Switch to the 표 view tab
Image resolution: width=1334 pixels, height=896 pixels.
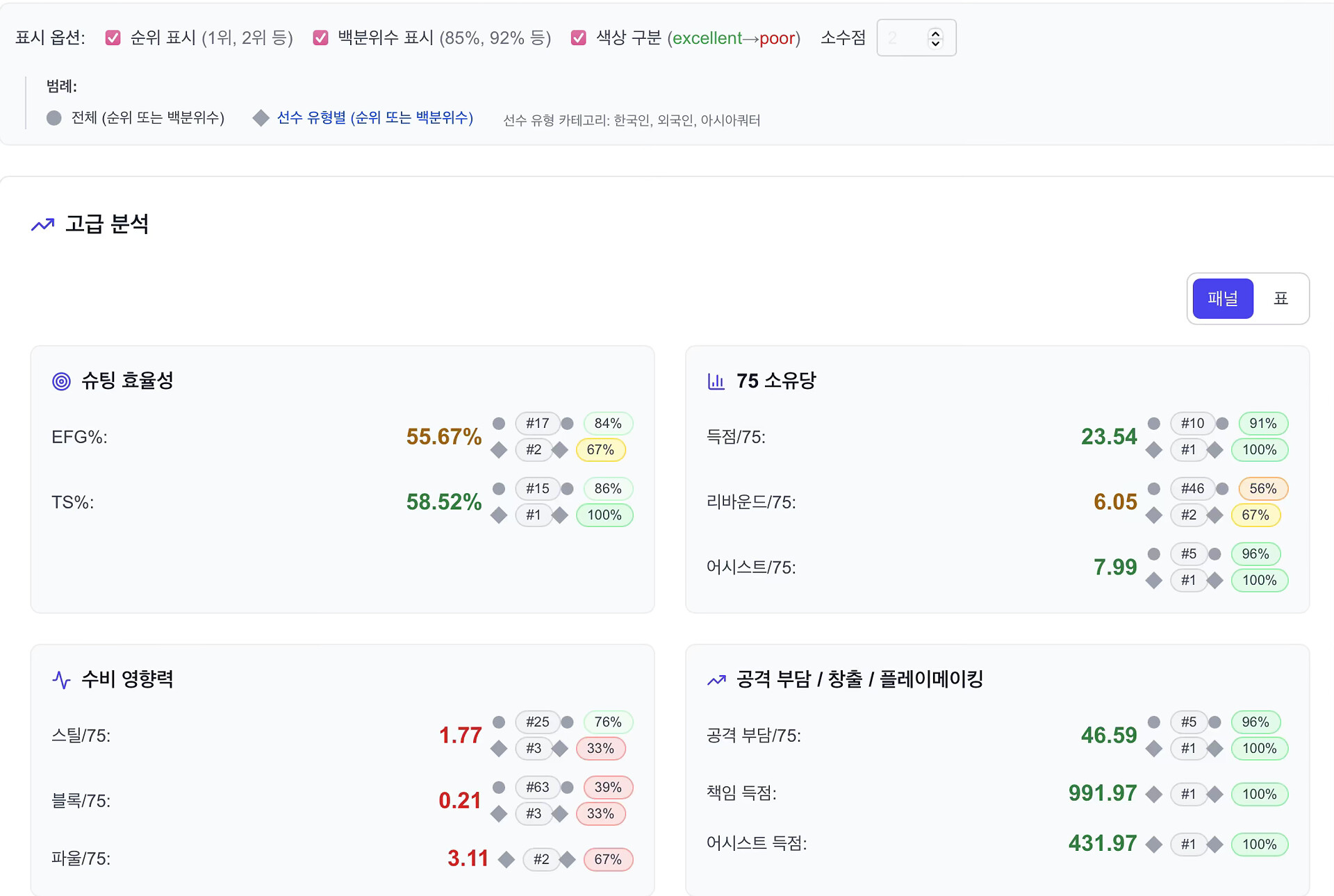click(x=1281, y=299)
